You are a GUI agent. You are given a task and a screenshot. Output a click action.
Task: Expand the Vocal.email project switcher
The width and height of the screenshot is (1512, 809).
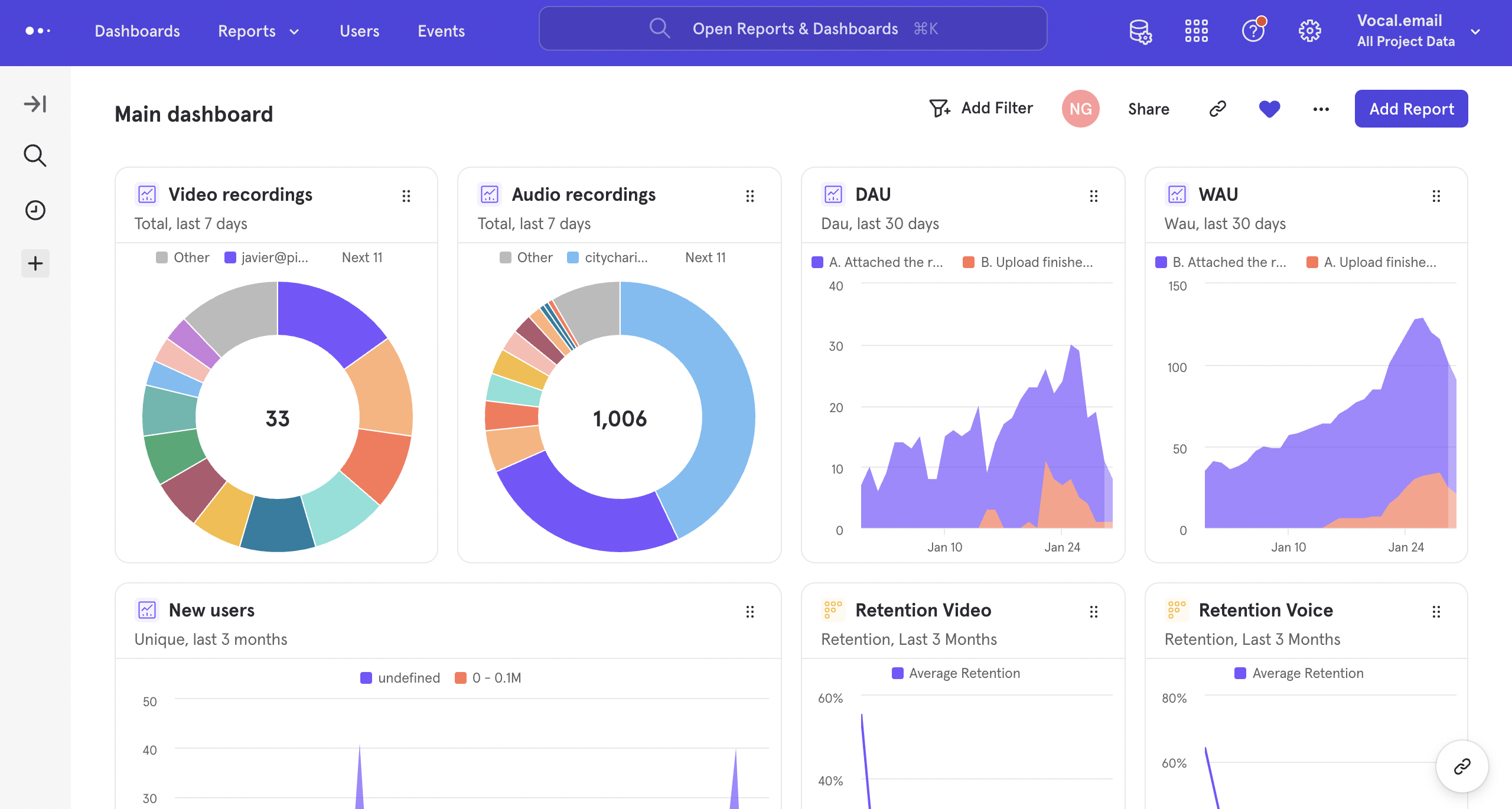click(1419, 31)
